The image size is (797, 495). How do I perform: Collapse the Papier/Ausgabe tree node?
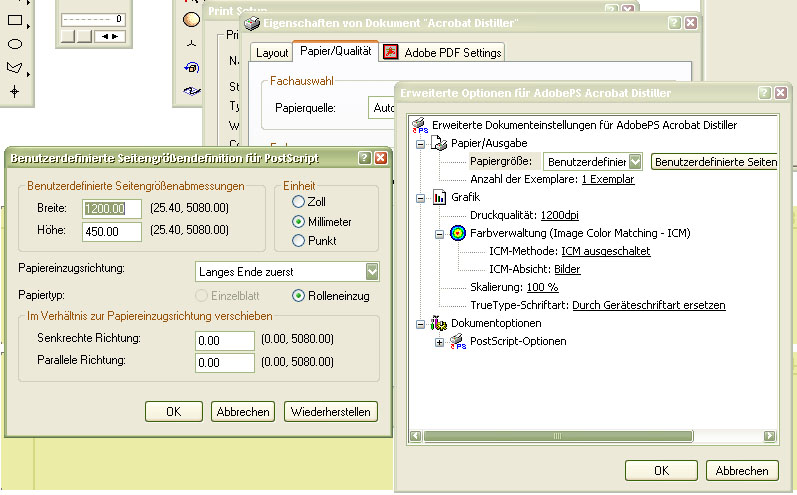pos(420,144)
